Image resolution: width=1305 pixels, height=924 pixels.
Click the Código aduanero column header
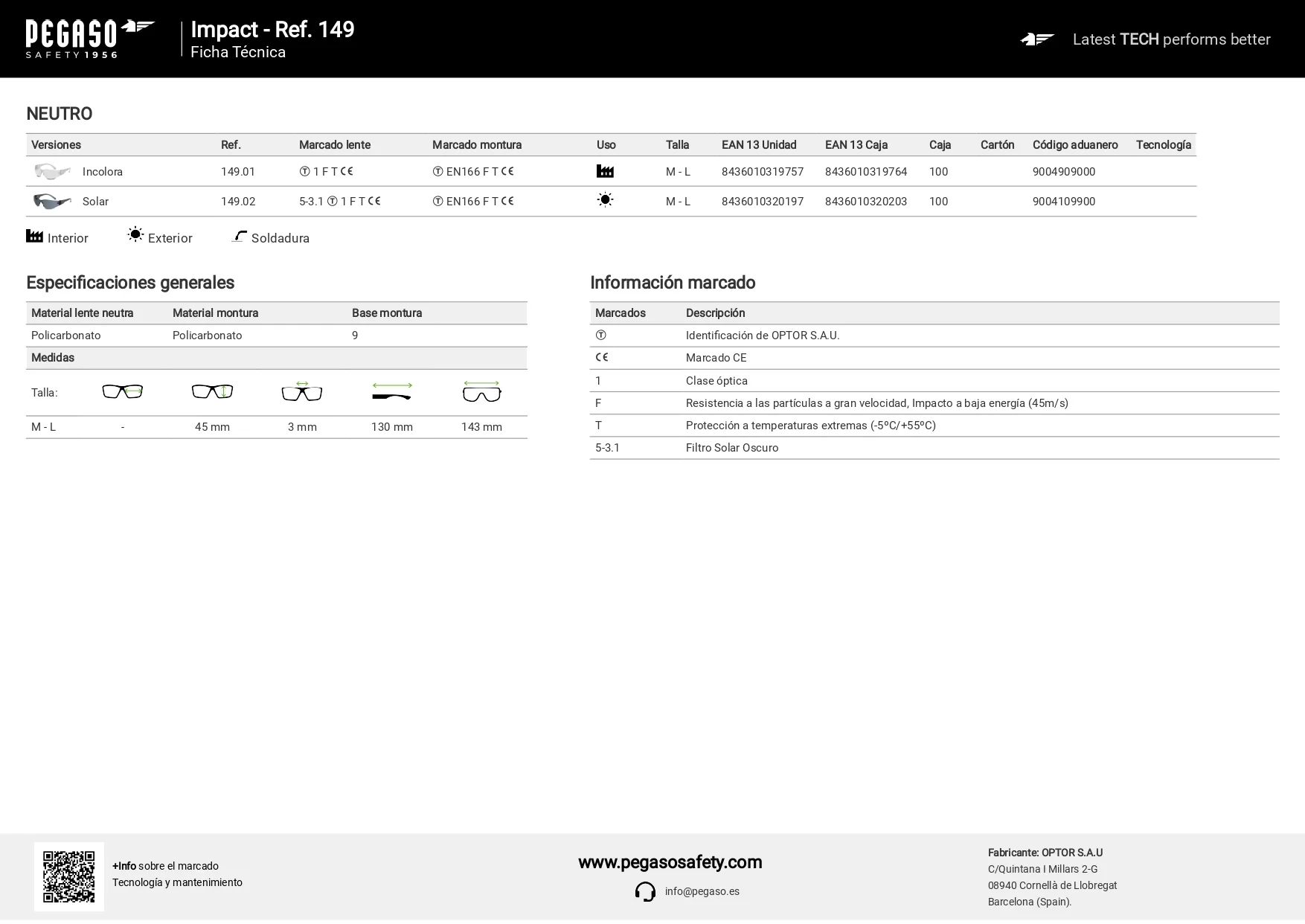(1075, 145)
